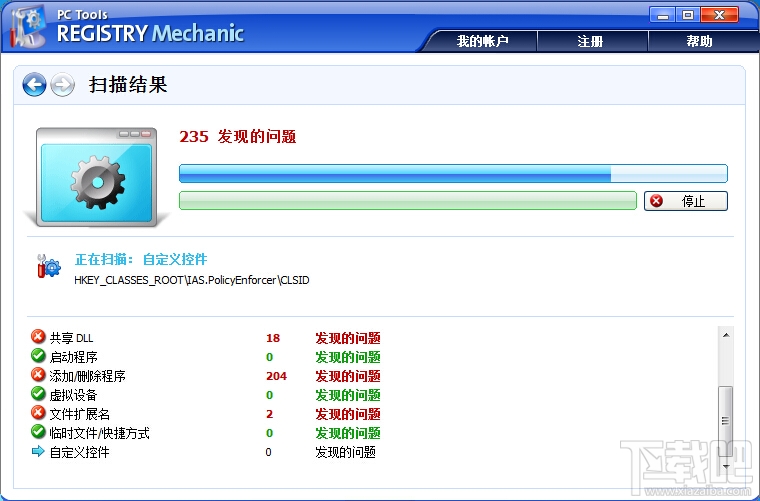760x501 pixels.
Task: Click the red error icon beside 共享 DLL
Action: click(38, 336)
